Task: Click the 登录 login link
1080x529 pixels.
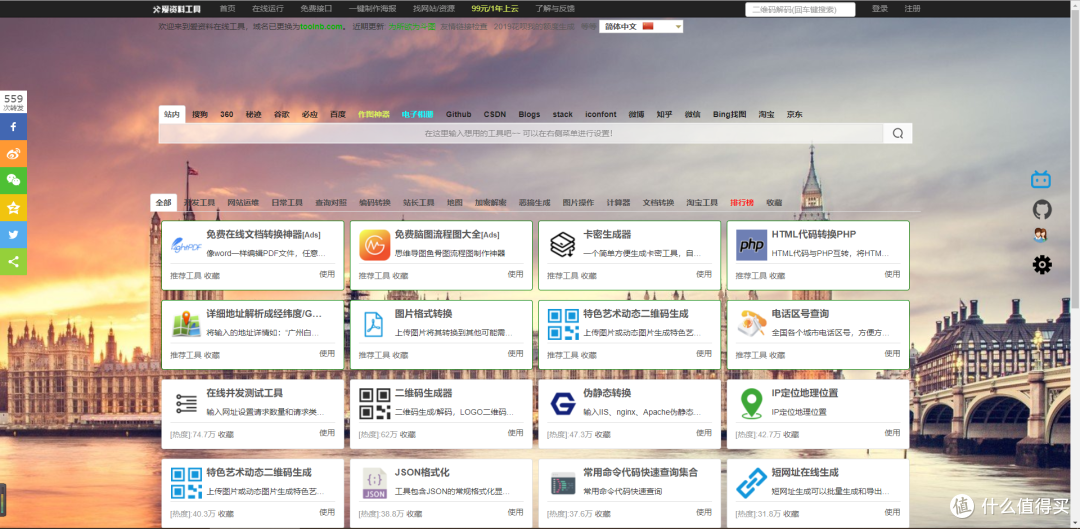Action: point(880,9)
